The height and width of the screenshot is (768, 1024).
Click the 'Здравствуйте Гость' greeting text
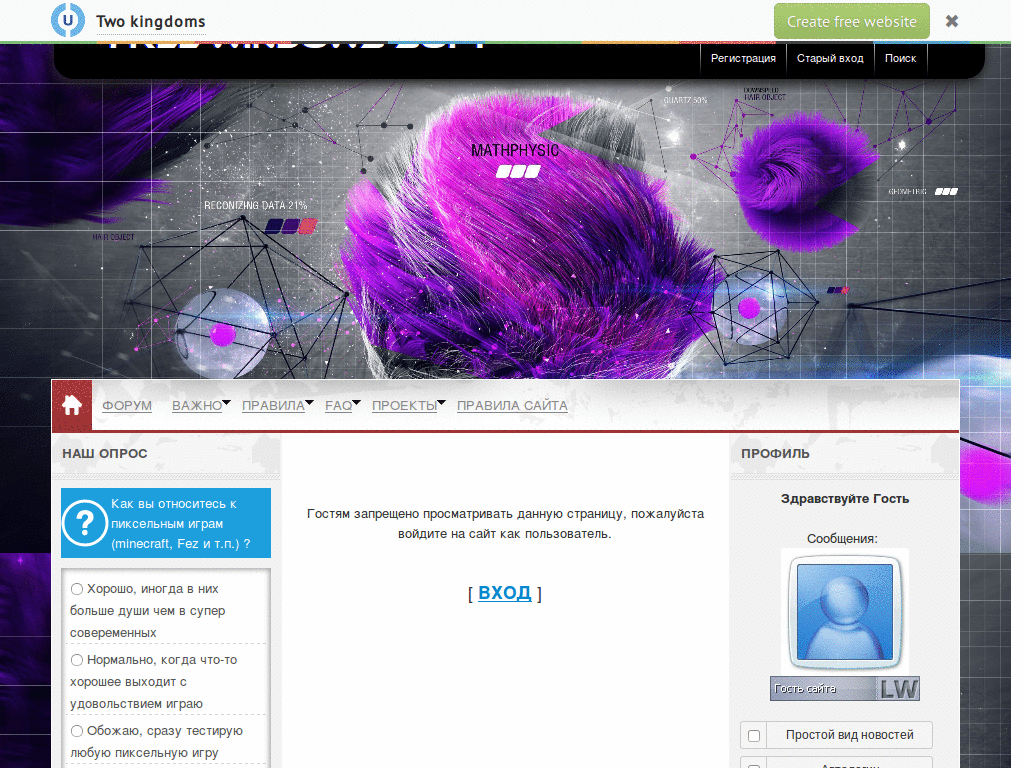[x=845, y=498]
